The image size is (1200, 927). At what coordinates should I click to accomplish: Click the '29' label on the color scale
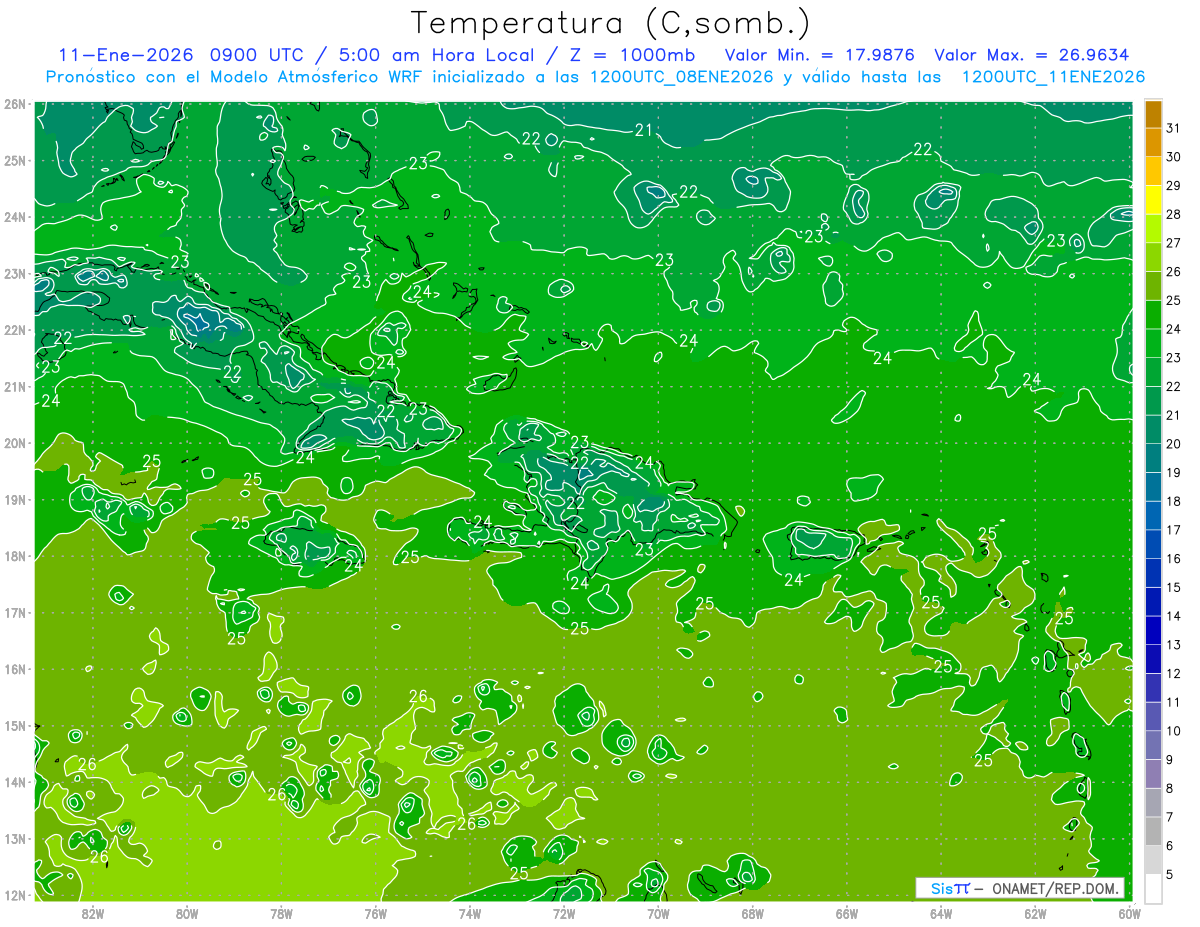tap(1173, 186)
